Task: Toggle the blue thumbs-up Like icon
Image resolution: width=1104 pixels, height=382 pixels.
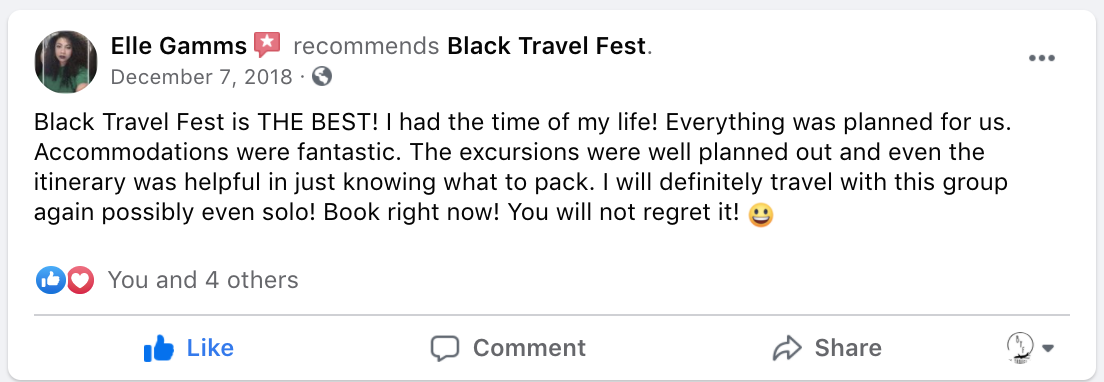Action: [x=158, y=348]
